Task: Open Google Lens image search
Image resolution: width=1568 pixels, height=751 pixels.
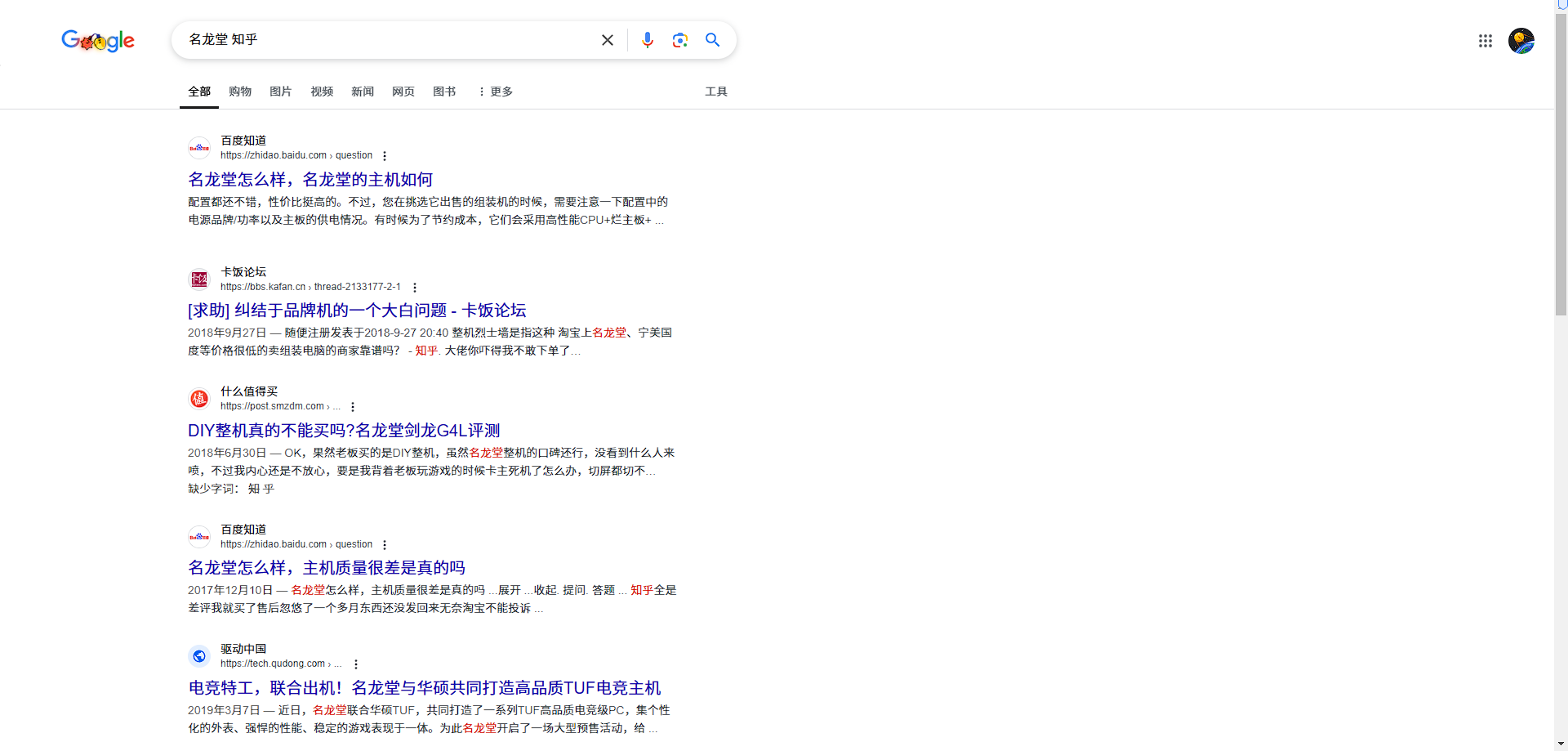Action: click(x=680, y=40)
